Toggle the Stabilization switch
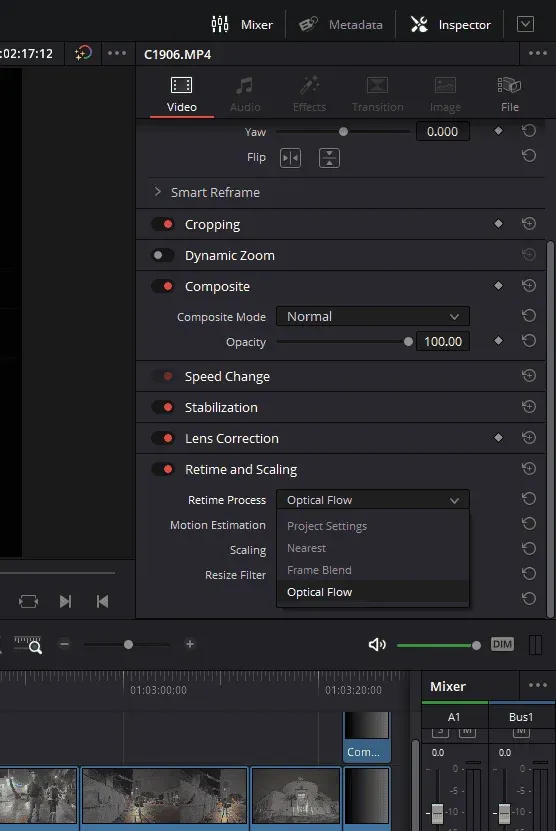The image size is (556, 831). [x=163, y=407]
